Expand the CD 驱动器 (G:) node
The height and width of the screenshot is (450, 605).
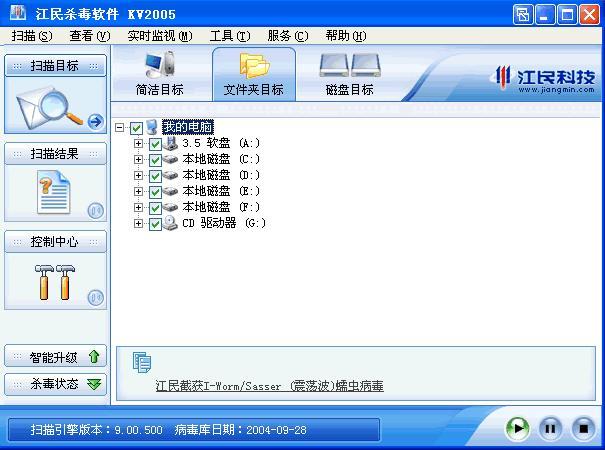(138, 223)
